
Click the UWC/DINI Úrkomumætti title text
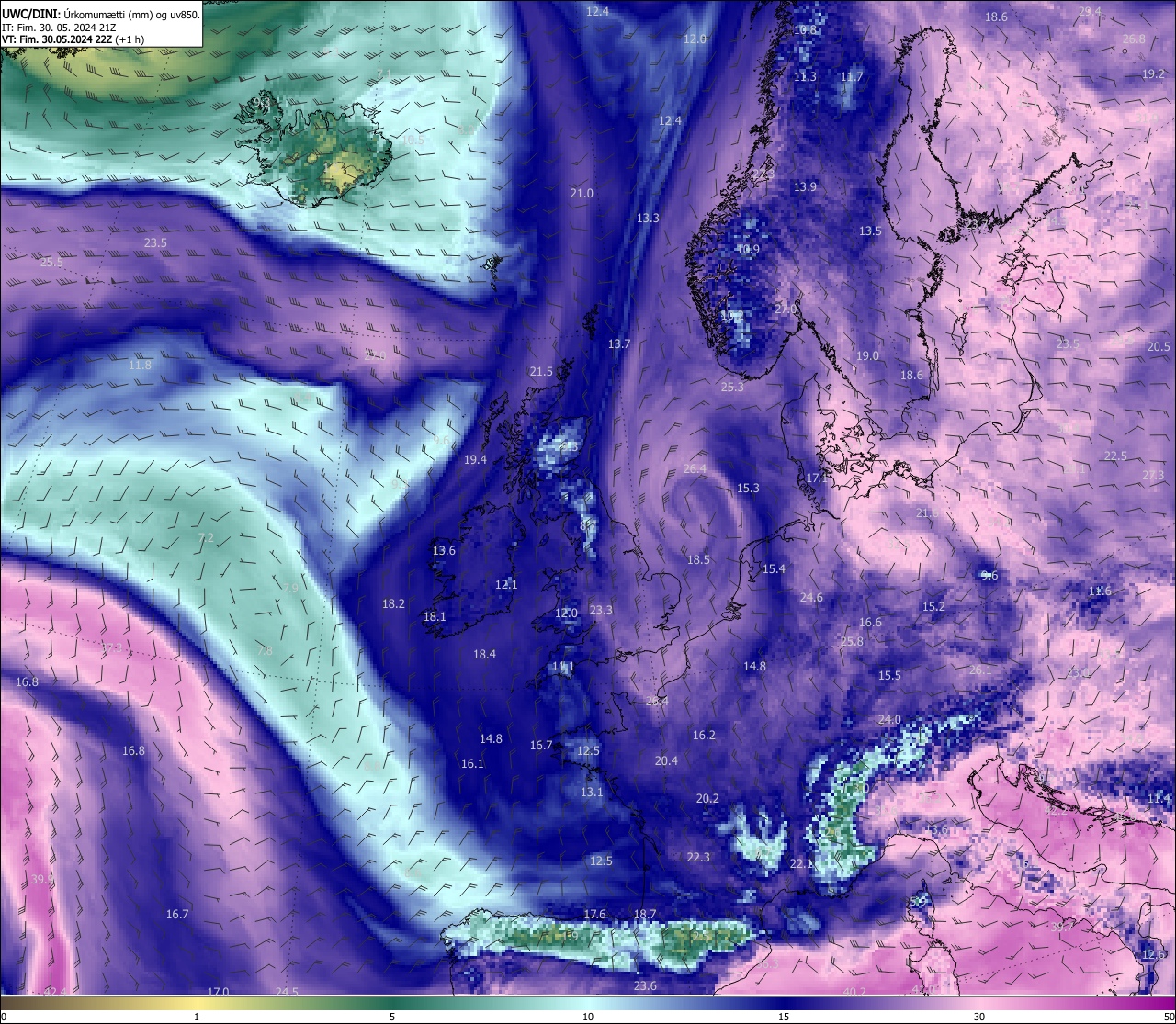click(x=101, y=15)
